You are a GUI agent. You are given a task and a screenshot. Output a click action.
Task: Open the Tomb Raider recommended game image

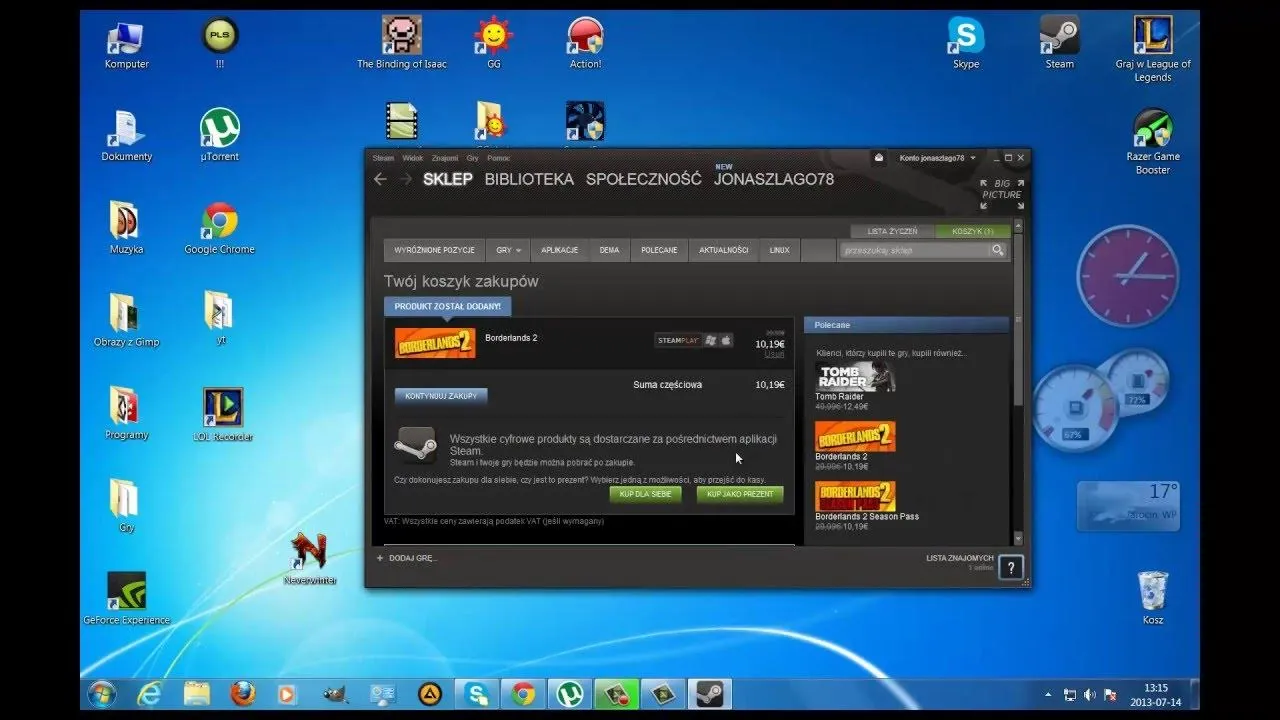[855, 376]
